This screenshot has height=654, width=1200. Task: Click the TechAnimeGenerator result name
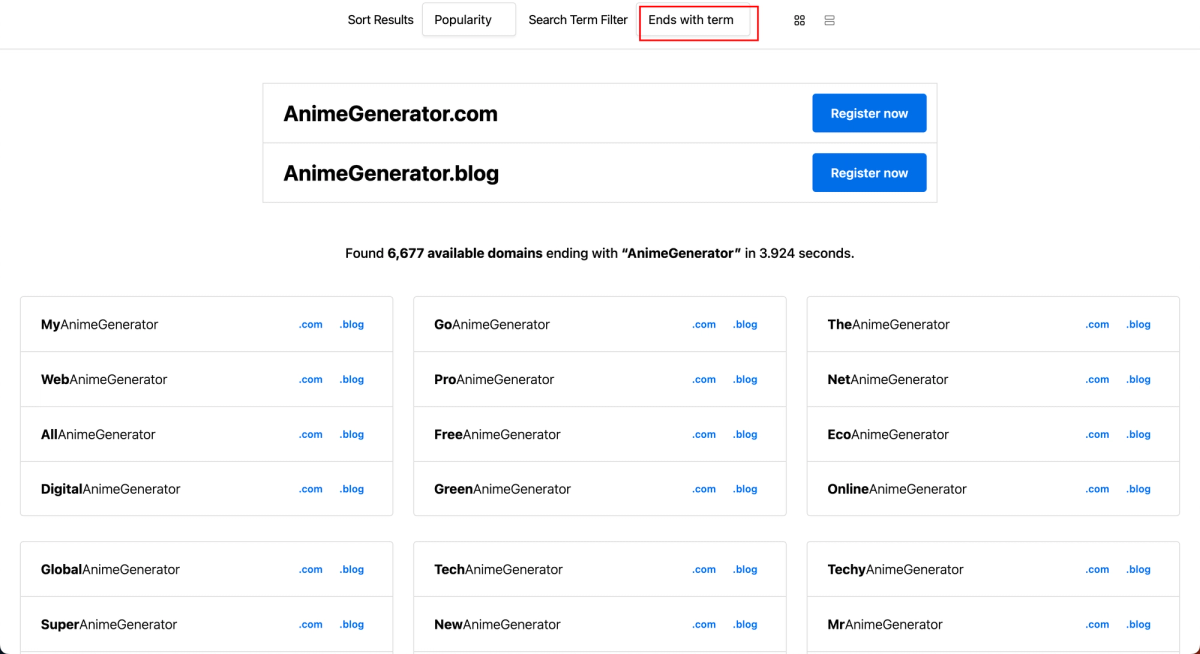pos(498,570)
